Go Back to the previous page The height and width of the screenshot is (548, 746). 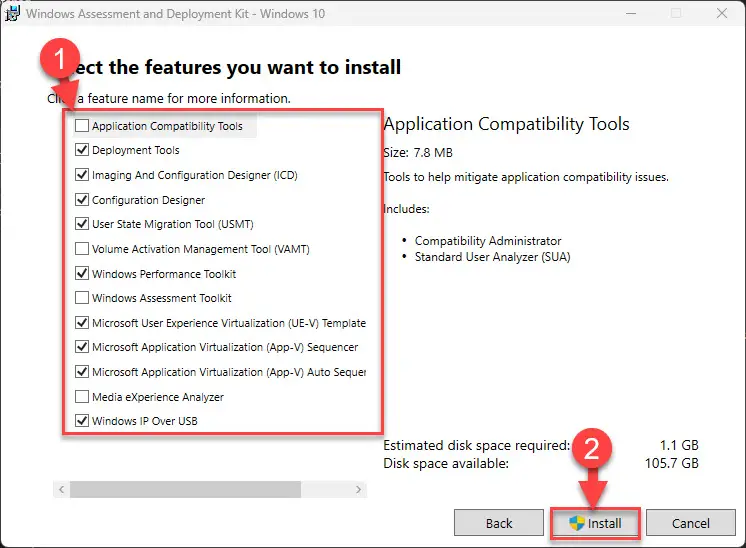click(499, 523)
